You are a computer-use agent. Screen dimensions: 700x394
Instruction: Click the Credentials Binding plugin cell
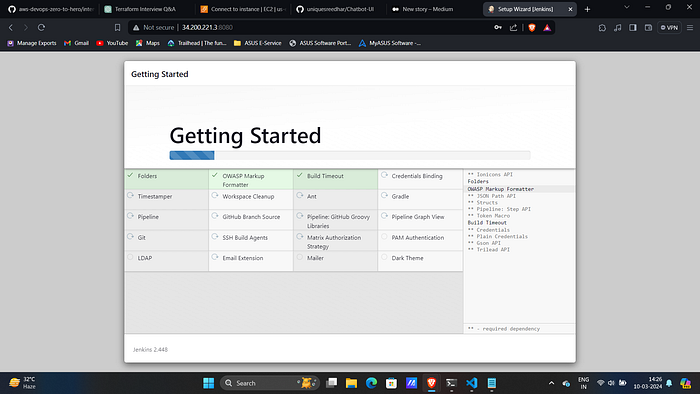pyautogui.click(x=420, y=179)
